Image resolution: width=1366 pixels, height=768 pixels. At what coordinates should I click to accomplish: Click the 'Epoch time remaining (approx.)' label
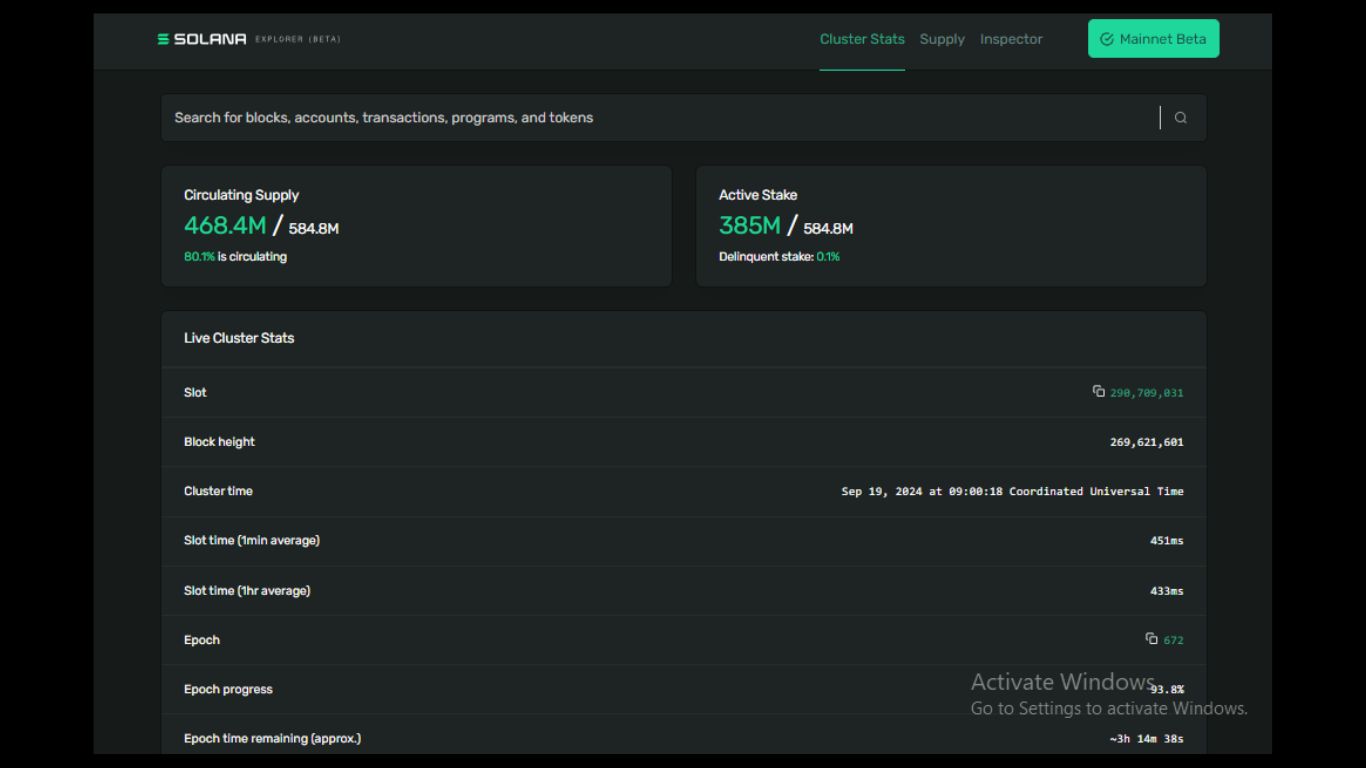272,738
